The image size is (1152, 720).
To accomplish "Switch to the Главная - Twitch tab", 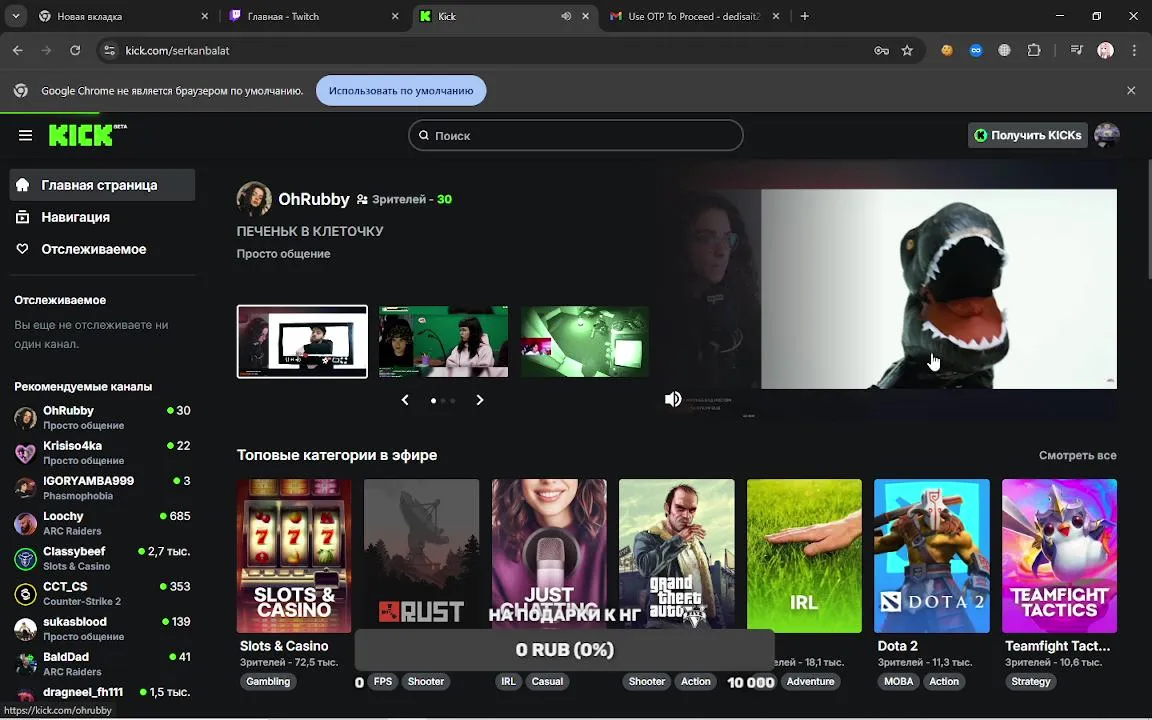I will (314, 16).
